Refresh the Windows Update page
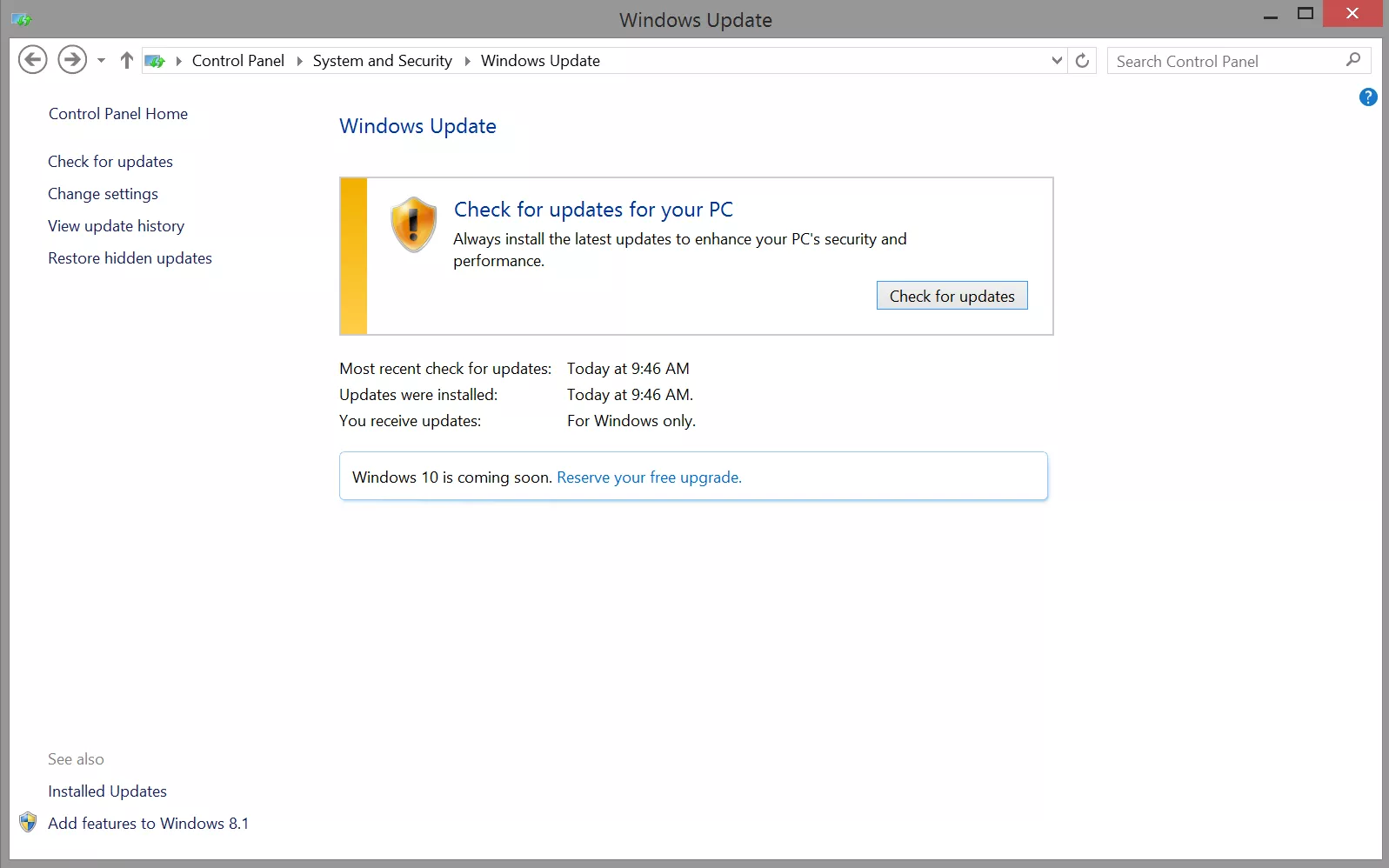The width and height of the screenshot is (1389, 868). [x=1082, y=61]
